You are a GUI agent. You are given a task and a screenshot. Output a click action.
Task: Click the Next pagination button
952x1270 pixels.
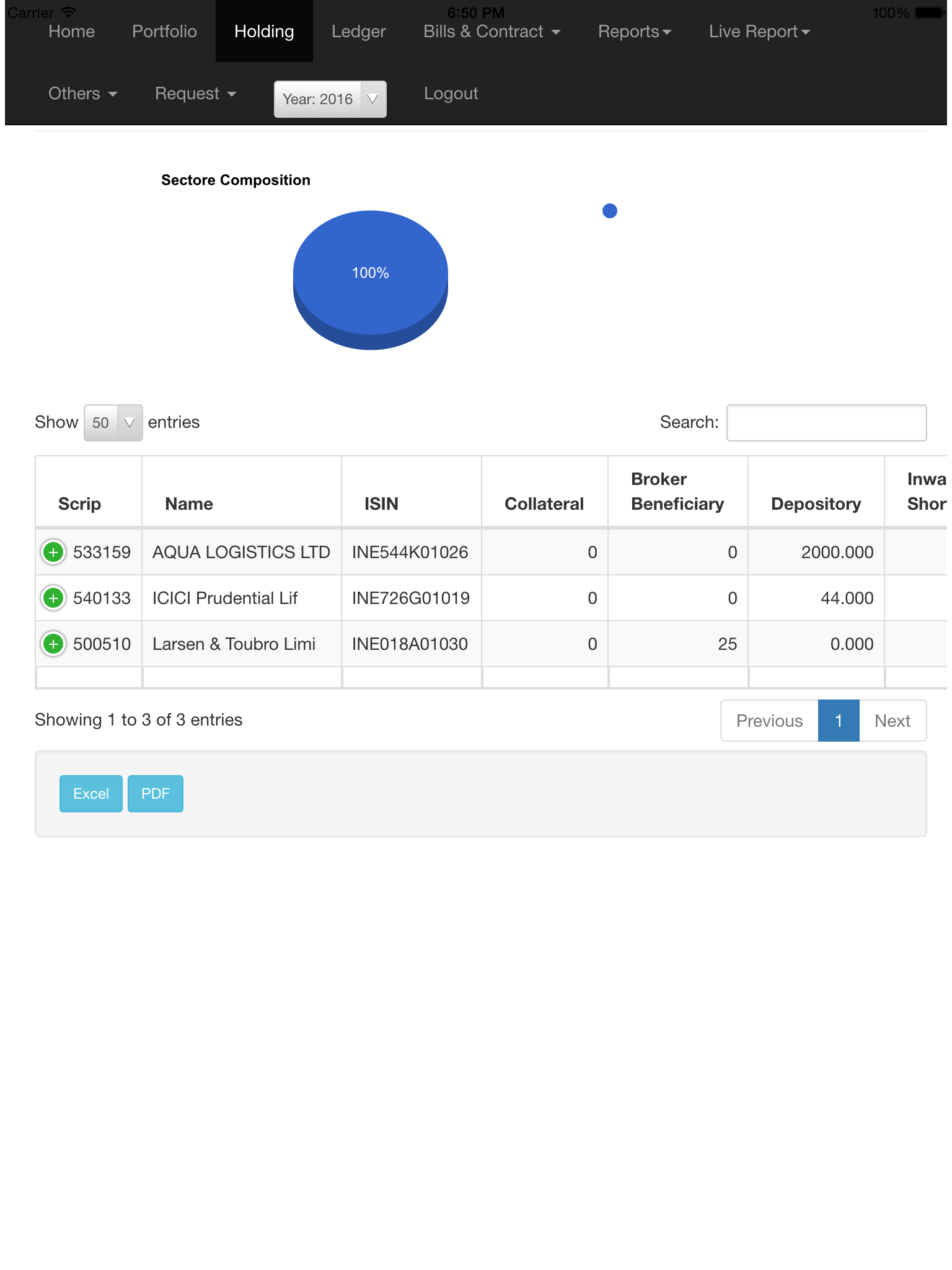[892, 721]
